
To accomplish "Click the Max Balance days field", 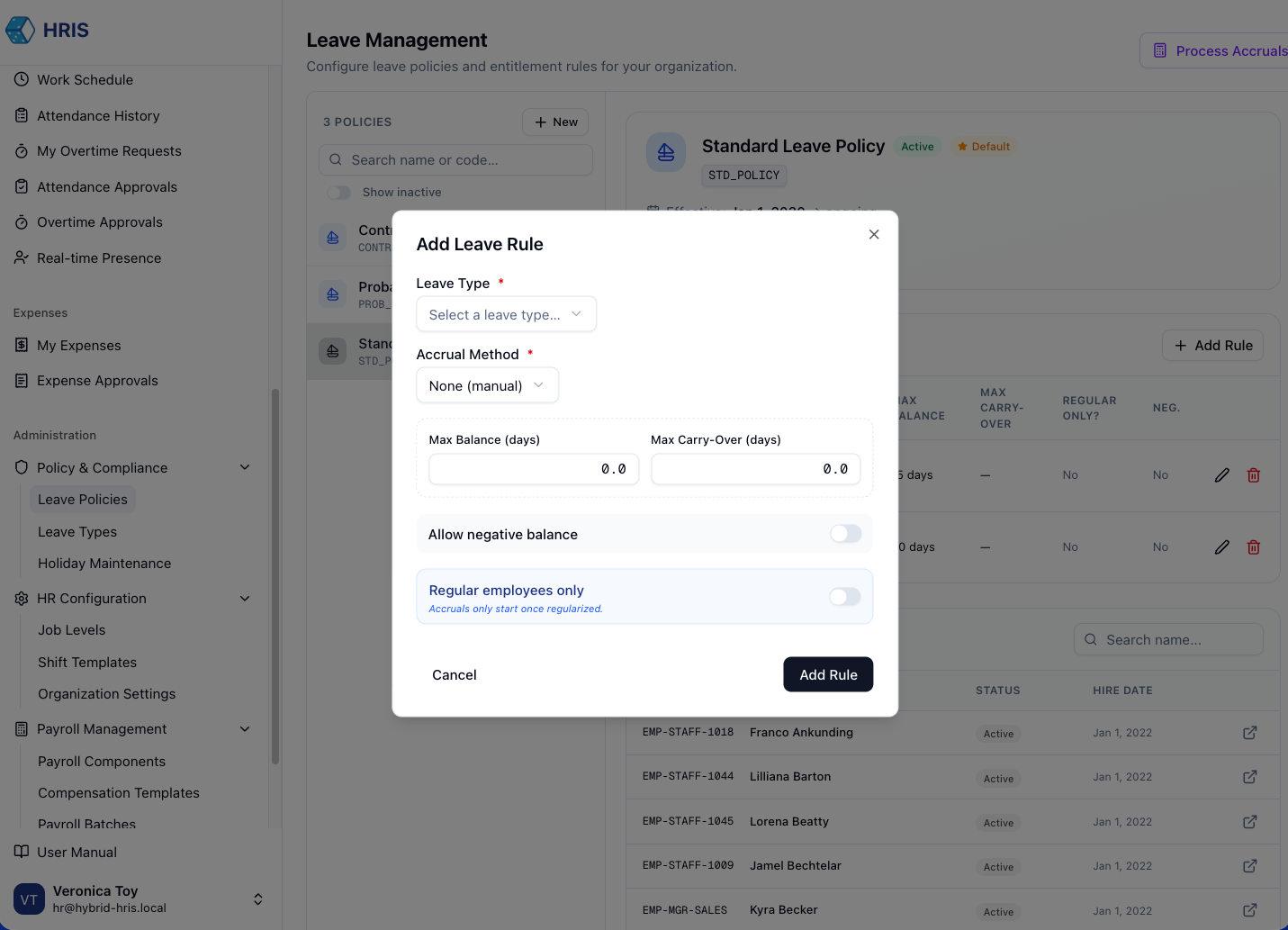I will tap(534, 469).
